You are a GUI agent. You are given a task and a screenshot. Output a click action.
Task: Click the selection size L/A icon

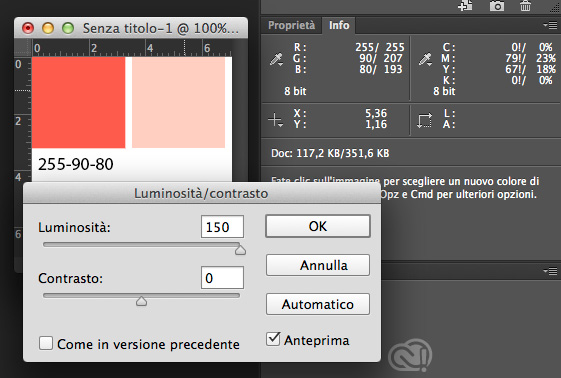[x=424, y=121]
